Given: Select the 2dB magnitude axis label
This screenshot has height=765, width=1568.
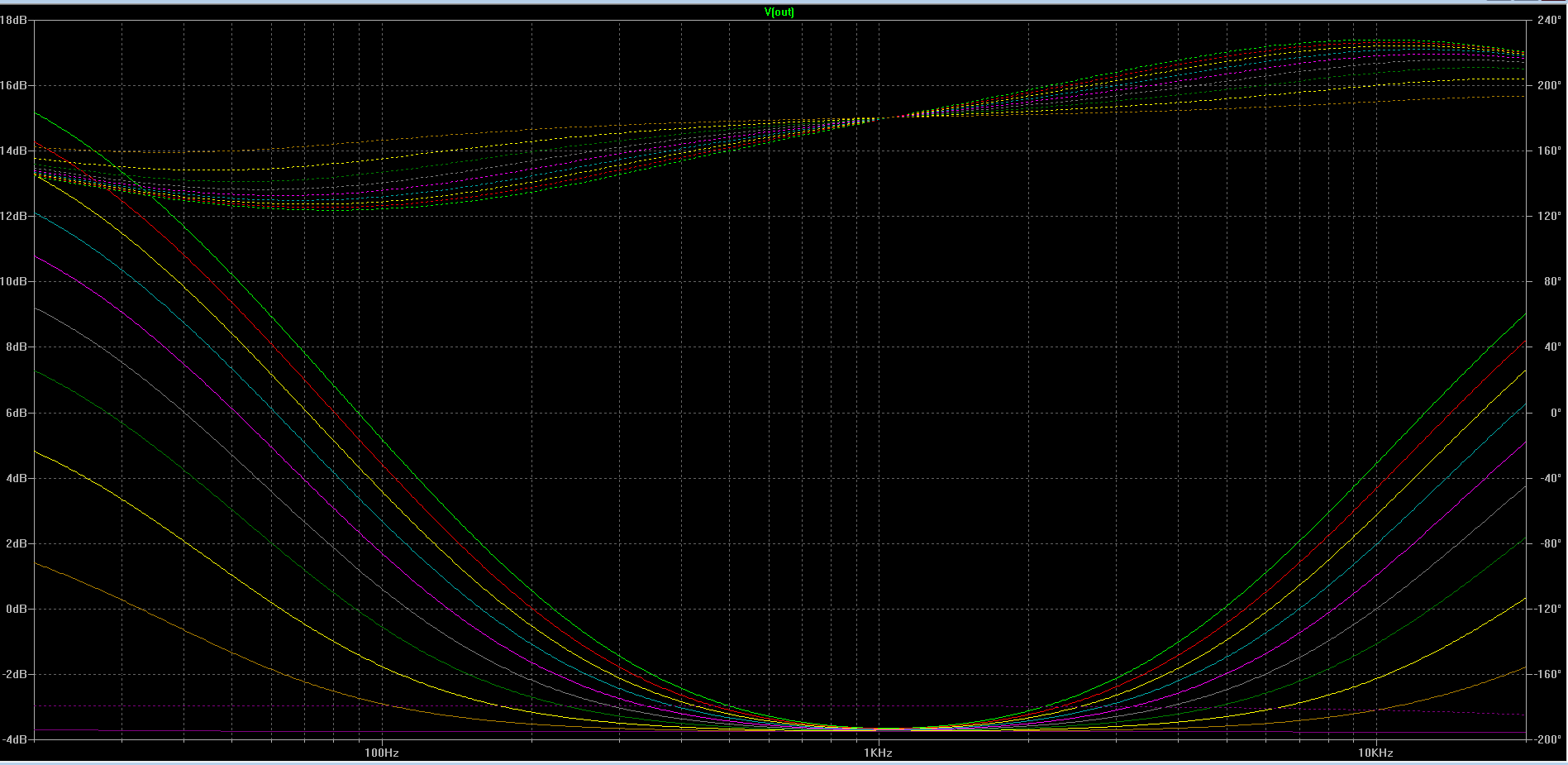Looking at the screenshot, I should 17,543.
